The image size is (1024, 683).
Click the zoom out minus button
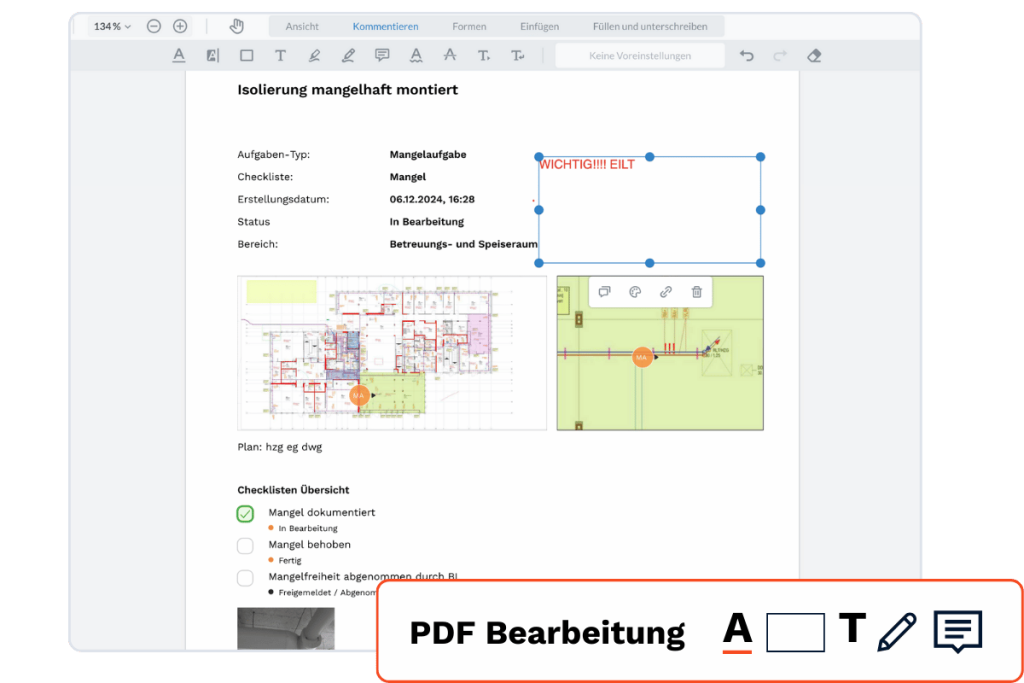(x=154, y=26)
